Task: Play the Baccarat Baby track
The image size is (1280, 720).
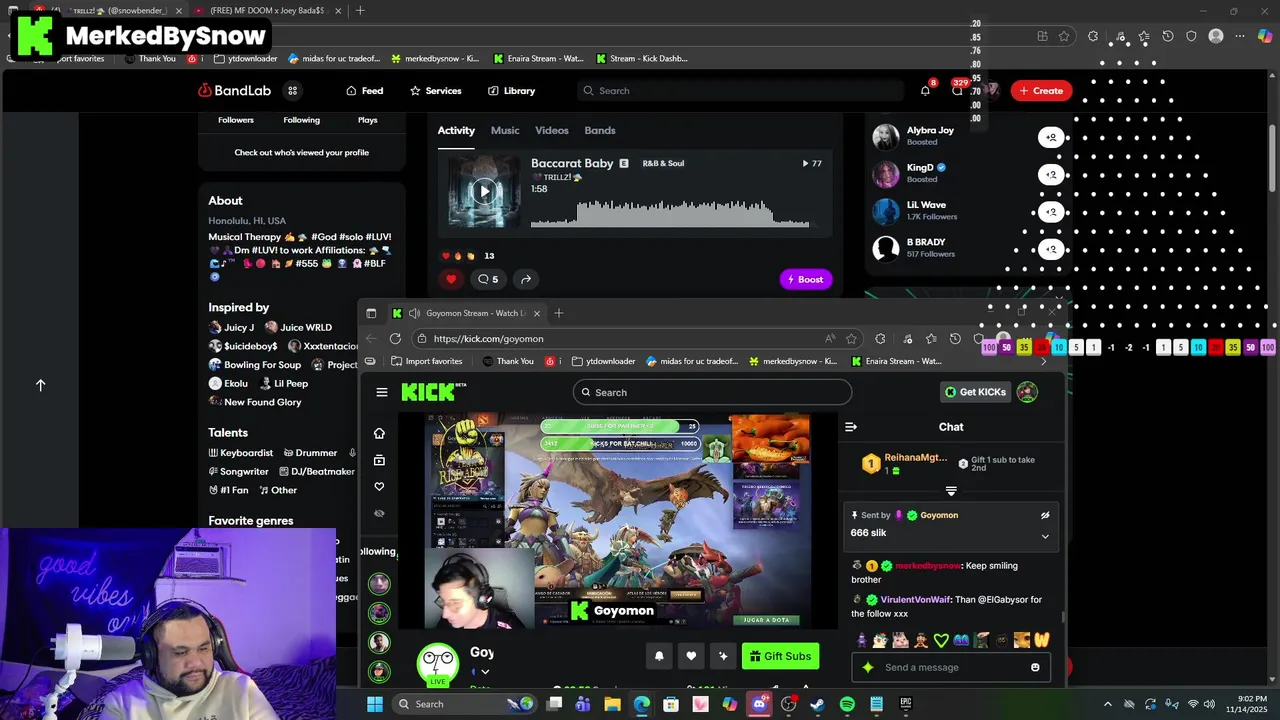Action: (x=484, y=191)
